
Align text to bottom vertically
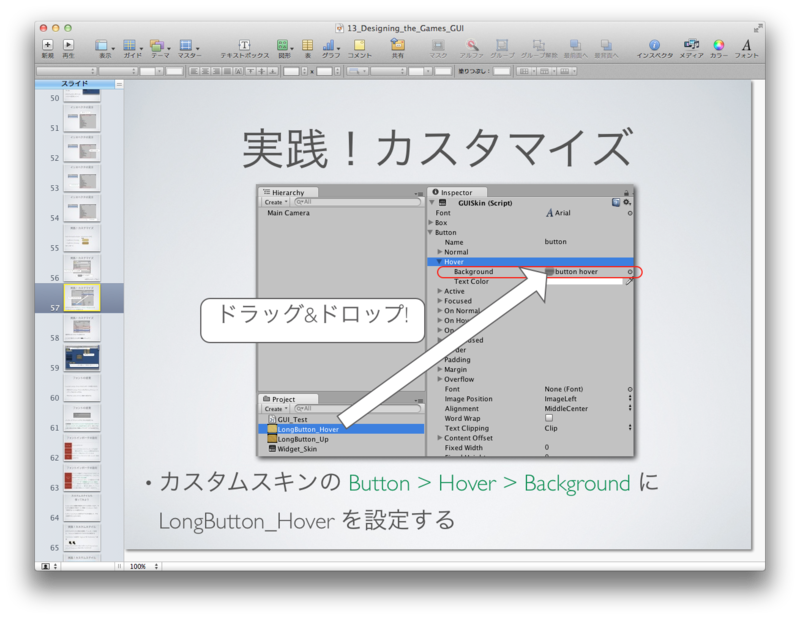click(x=273, y=71)
